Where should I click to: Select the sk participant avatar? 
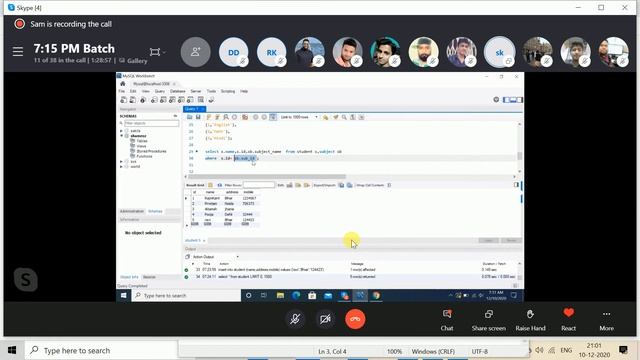tap(500, 52)
